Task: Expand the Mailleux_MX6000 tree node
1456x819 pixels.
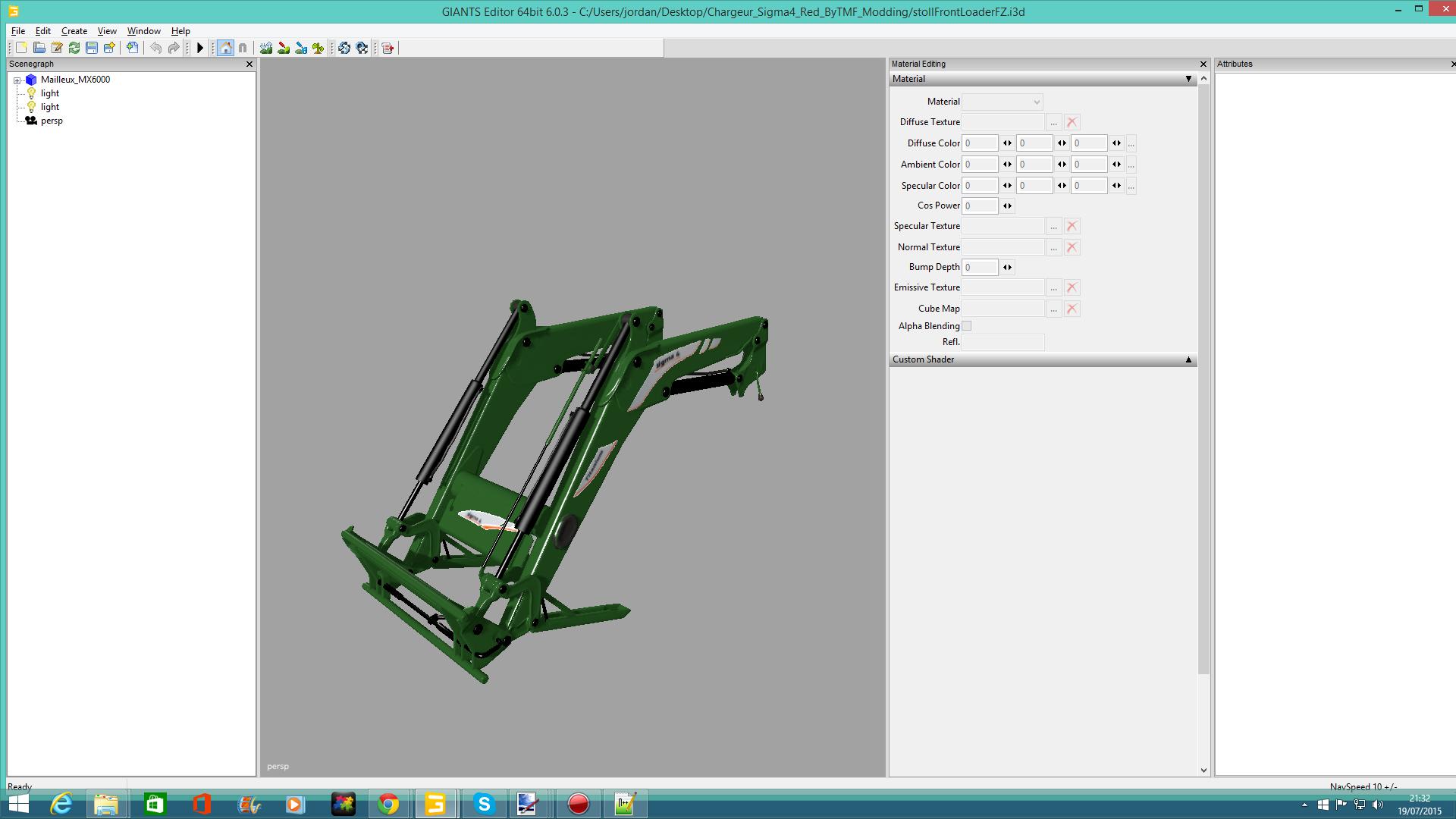Action: coord(17,80)
